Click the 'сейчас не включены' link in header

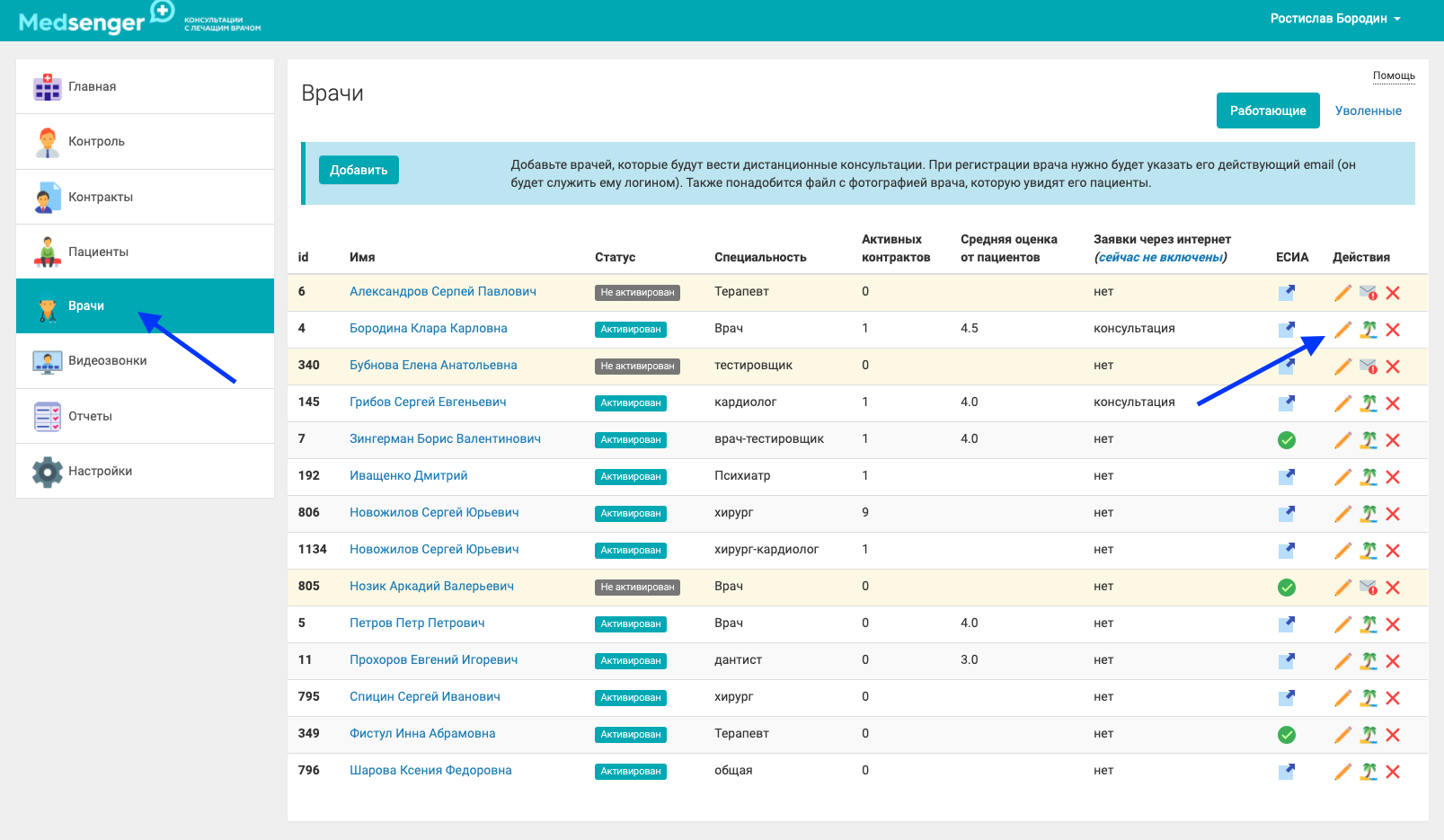click(x=1160, y=258)
